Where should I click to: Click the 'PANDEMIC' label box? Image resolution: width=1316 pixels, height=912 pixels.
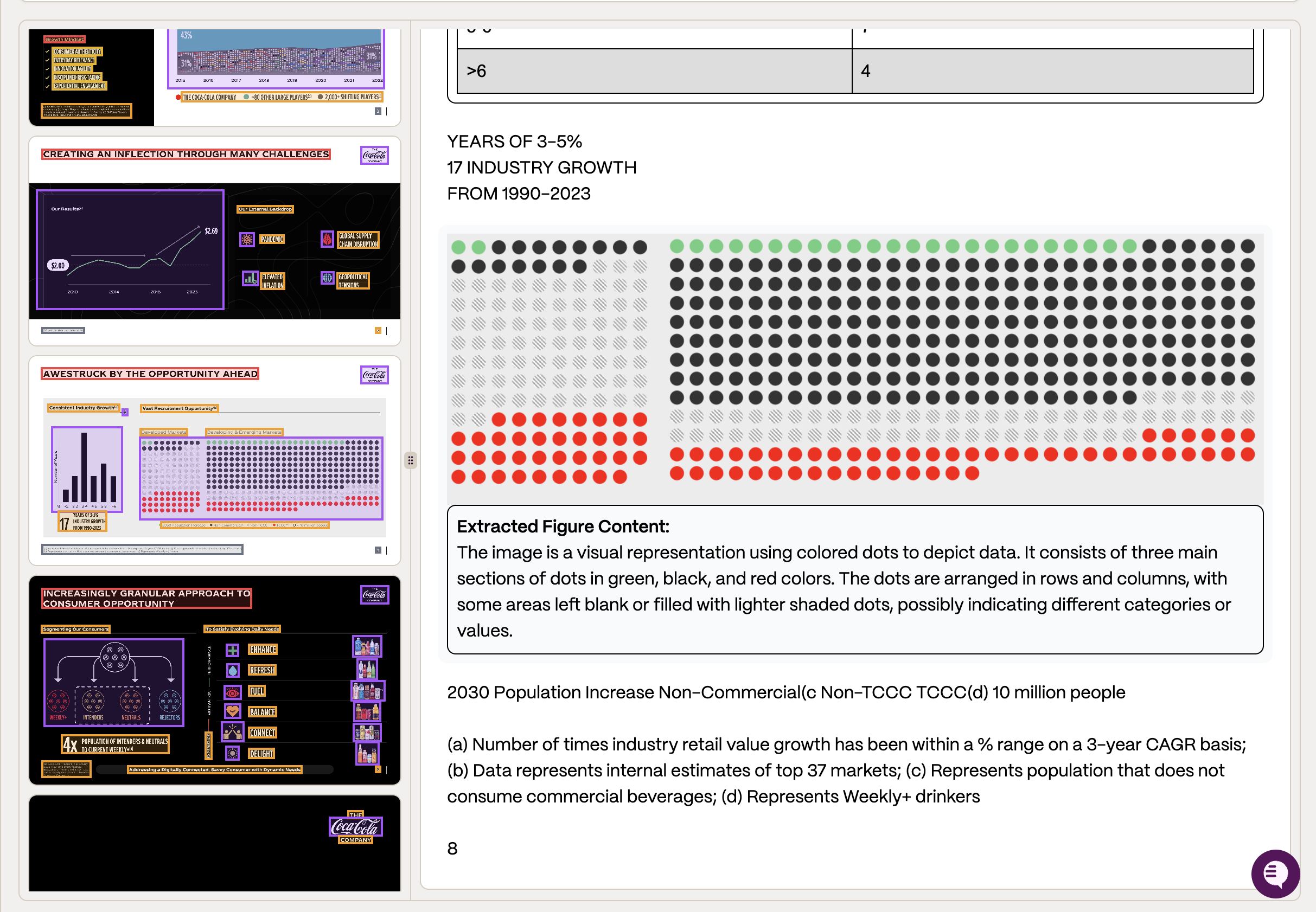[x=272, y=240]
